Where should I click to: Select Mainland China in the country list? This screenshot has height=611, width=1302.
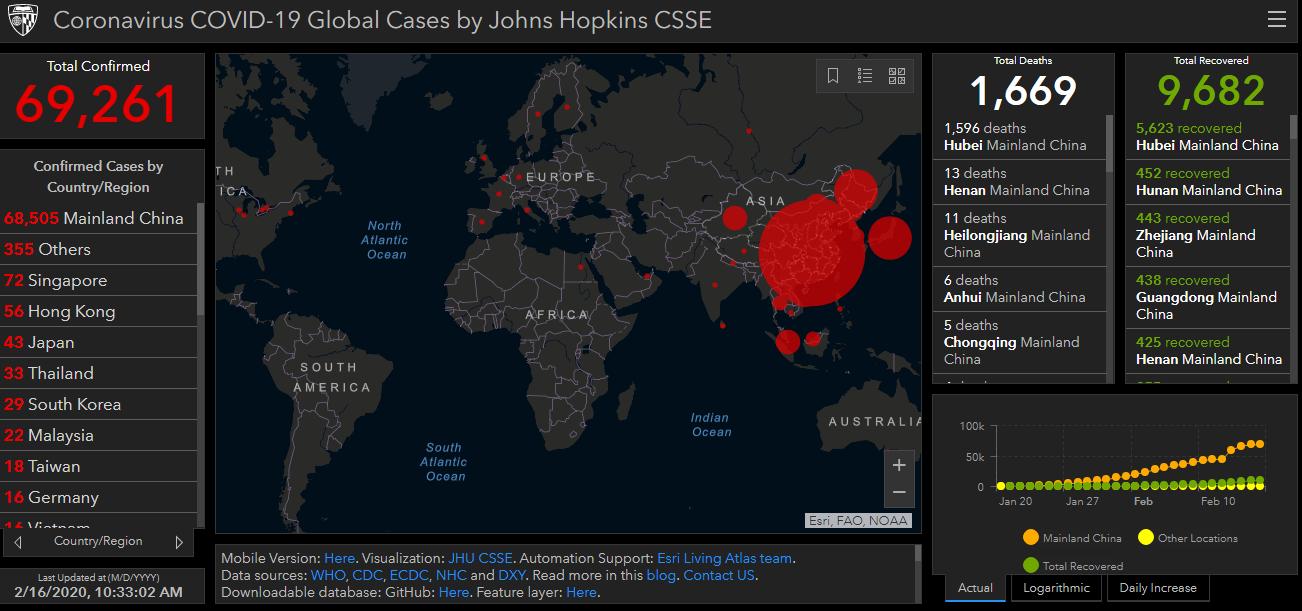point(98,218)
